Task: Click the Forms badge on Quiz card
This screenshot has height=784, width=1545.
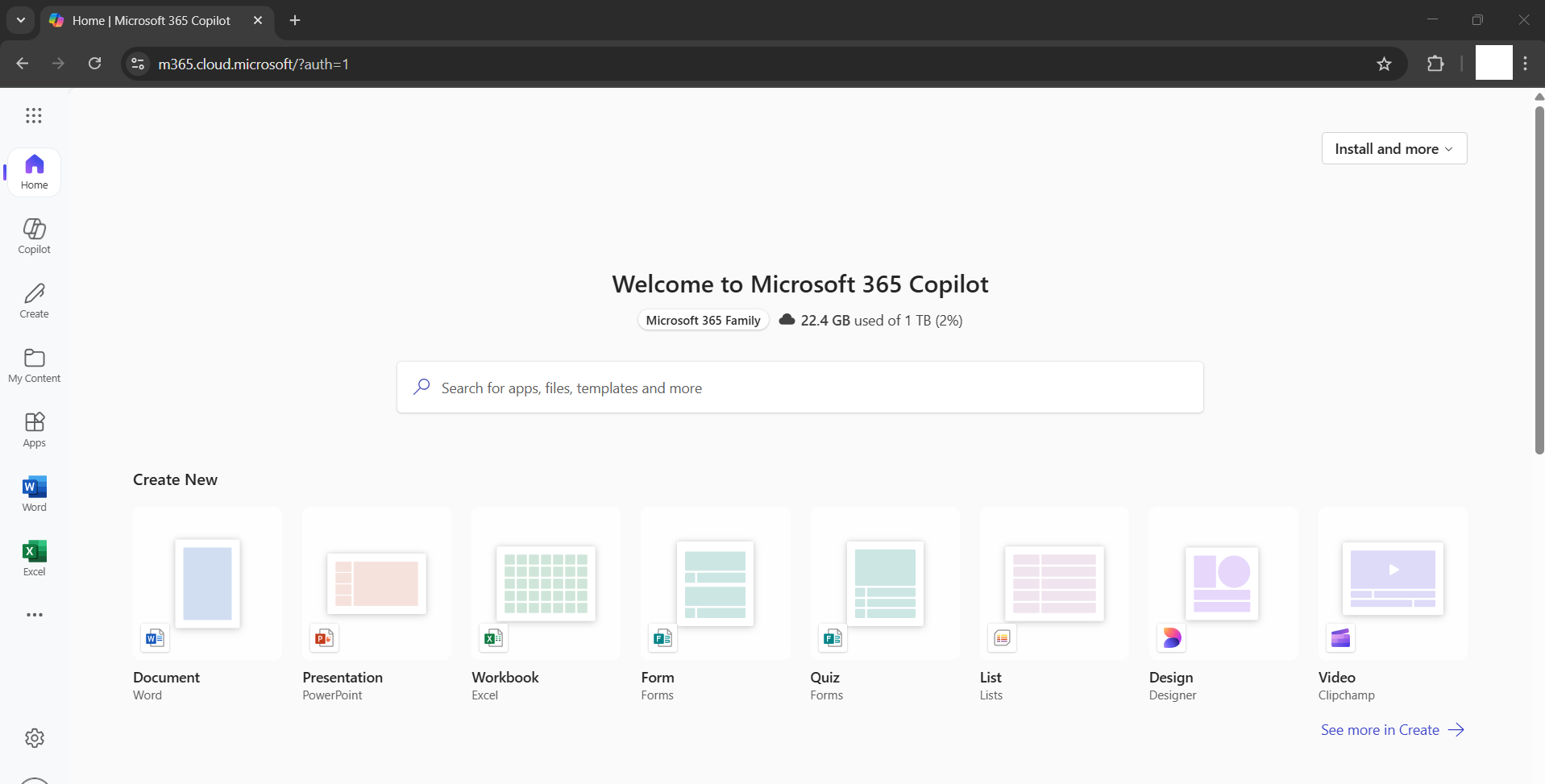Action: [x=833, y=638]
